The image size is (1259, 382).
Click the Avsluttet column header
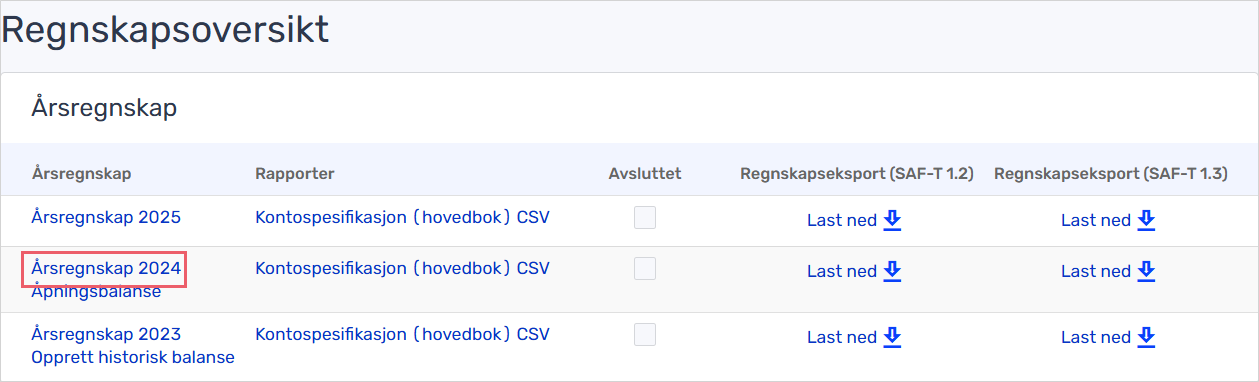coord(645,174)
